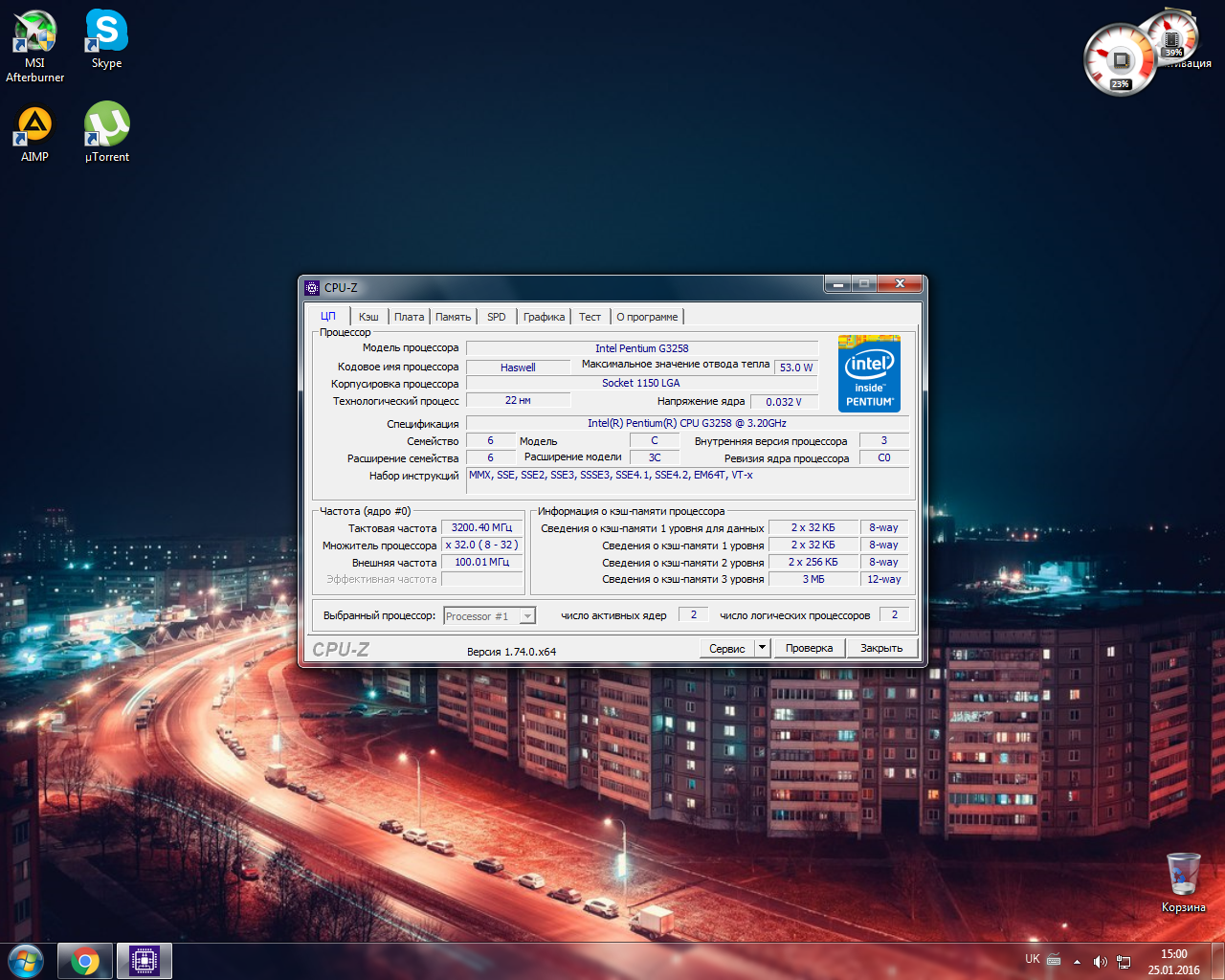Click the 3C extended model value
This screenshot has width=1225, height=980.
coord(655,457)
